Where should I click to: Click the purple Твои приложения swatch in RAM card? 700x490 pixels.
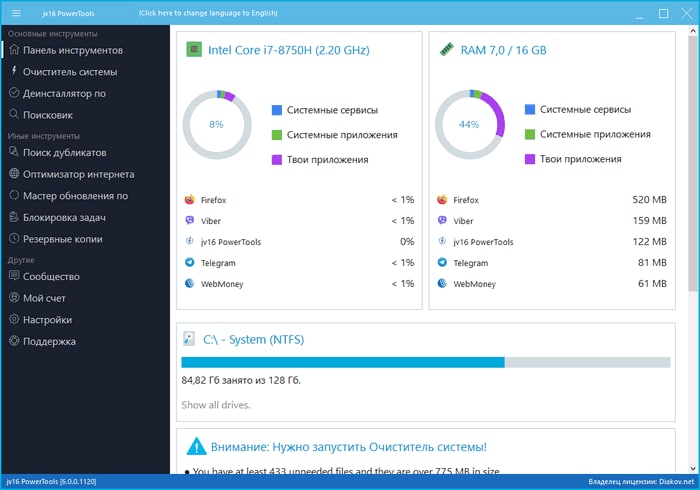pyautogui.click(x=530, y=159)
